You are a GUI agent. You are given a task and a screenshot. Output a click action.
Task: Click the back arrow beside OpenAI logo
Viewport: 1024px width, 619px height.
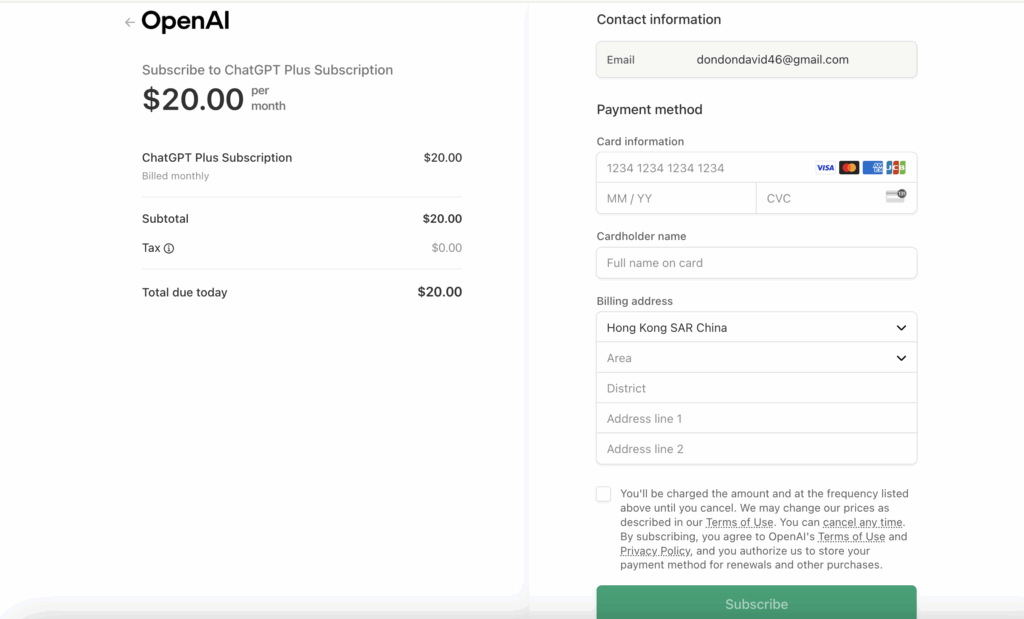(x=129, y=22)
